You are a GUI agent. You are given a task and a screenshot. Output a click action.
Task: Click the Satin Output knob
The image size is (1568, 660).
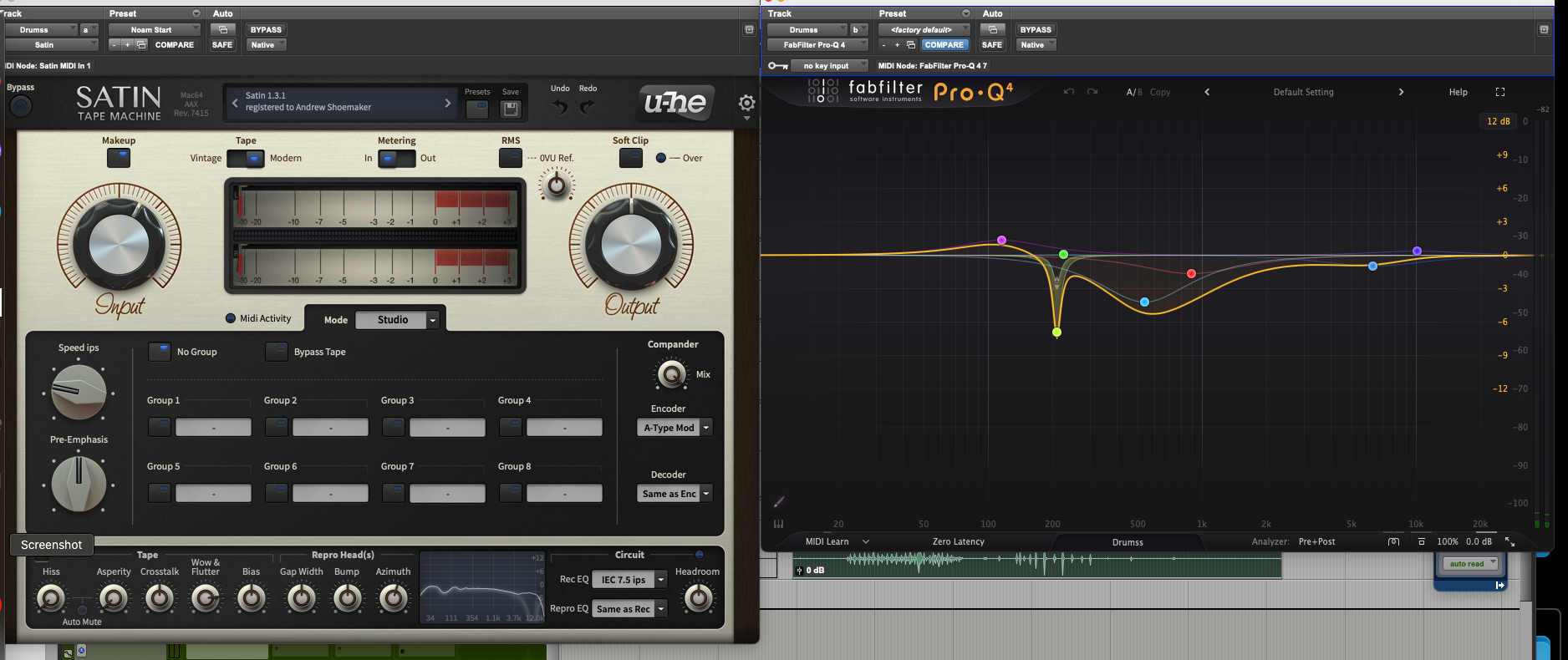[631, 245]
